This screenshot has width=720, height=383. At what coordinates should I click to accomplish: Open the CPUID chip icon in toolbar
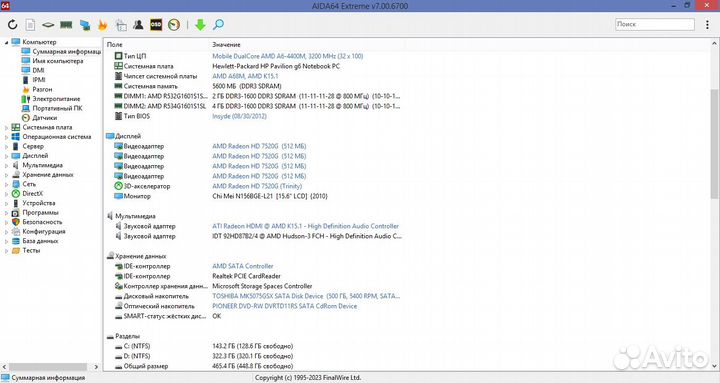pos(48,25)
